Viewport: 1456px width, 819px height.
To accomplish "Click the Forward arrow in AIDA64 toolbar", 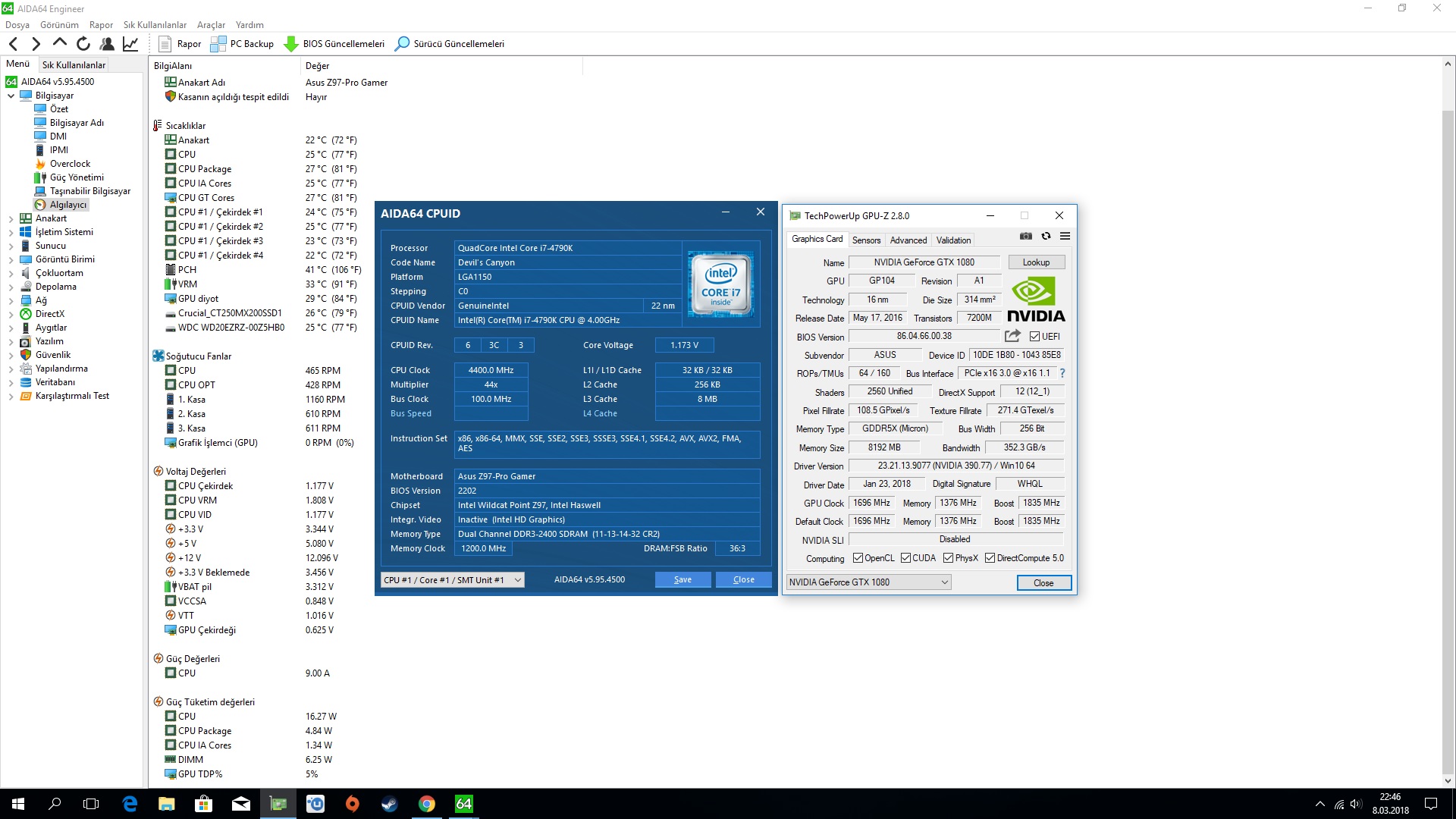I will [36, 44].
